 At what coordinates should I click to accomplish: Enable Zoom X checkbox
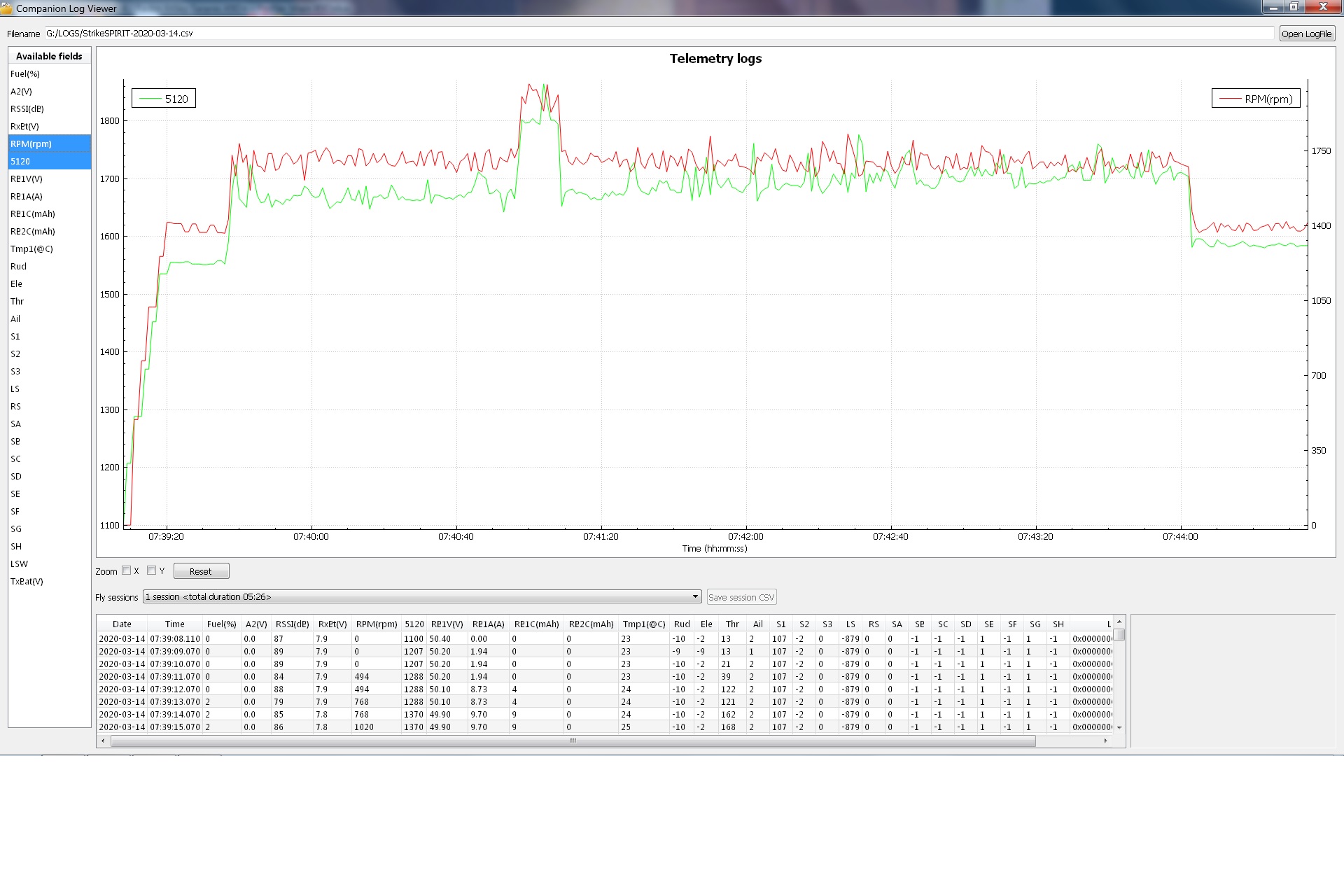[x=127, y=570]
